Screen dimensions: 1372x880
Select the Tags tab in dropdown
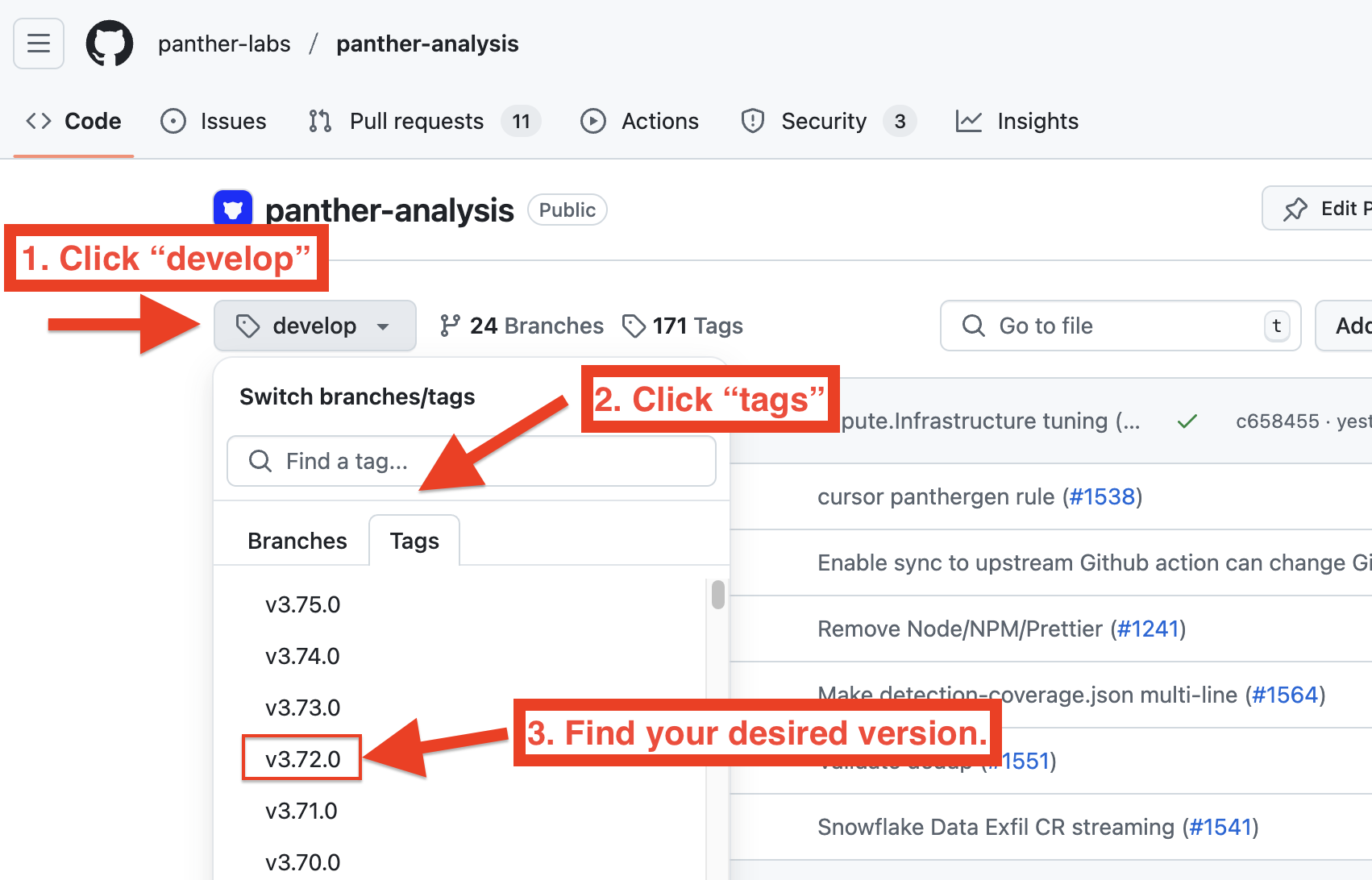pos(414,541)
